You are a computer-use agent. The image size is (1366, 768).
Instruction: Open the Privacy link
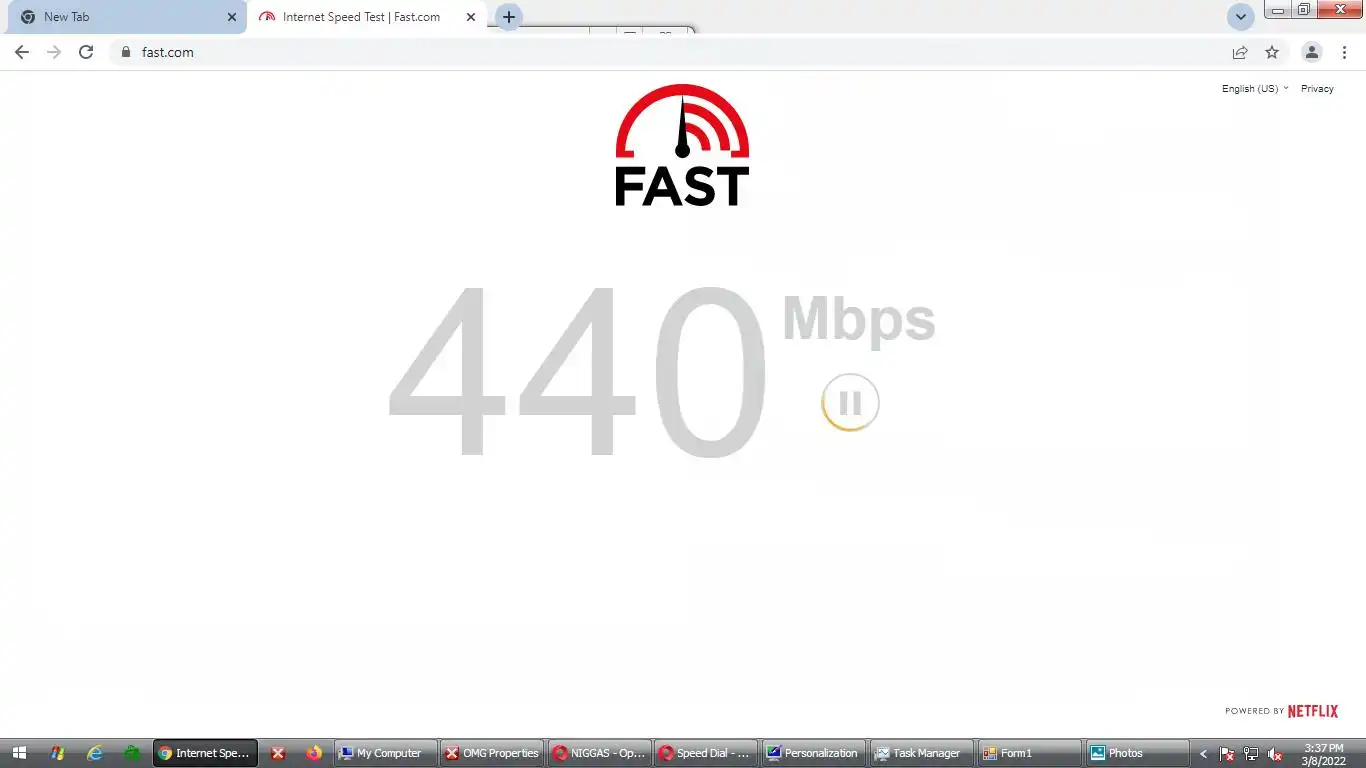[1317, 89]
